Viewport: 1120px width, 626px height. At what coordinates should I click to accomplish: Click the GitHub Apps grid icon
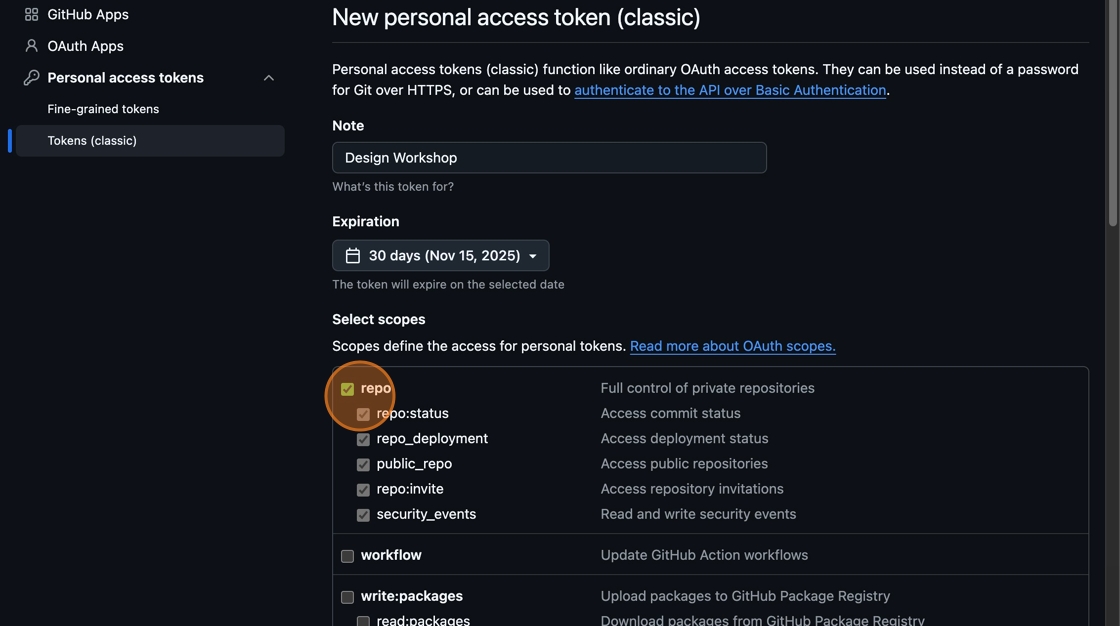click(31, 15)
